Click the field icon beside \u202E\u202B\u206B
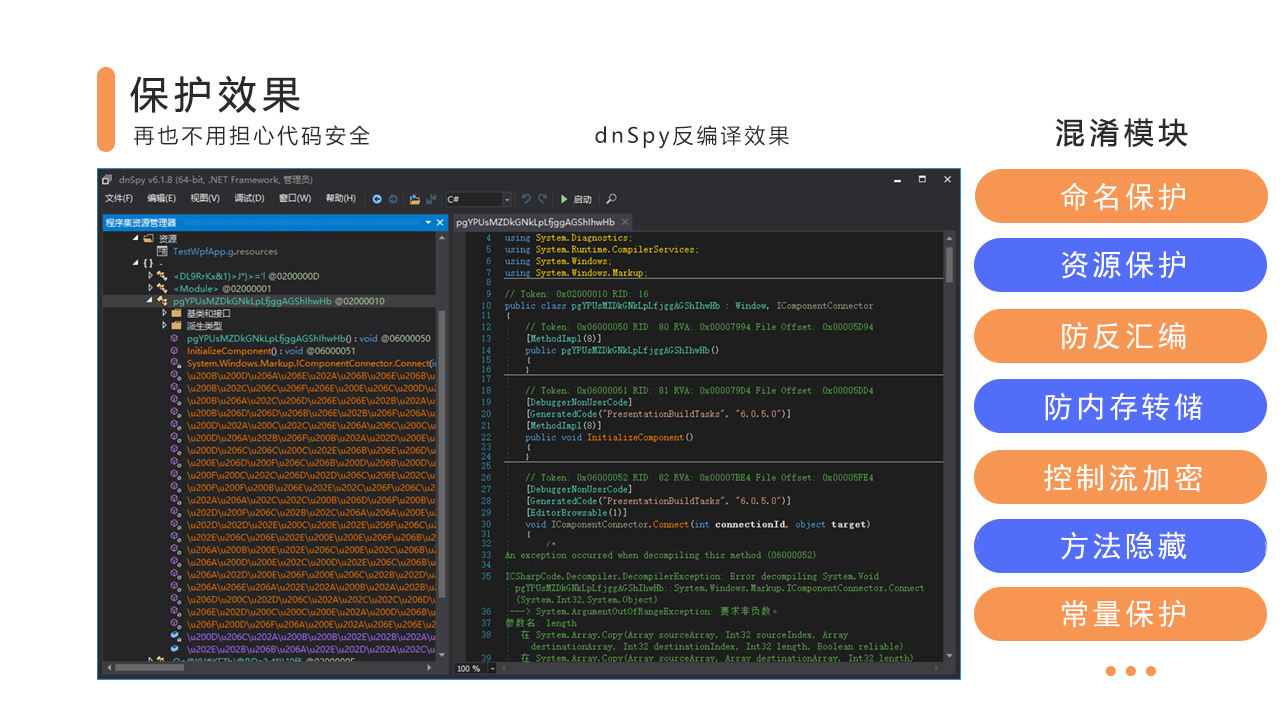1280x720 pixels. pyautogui.click(x=175, y=648)
